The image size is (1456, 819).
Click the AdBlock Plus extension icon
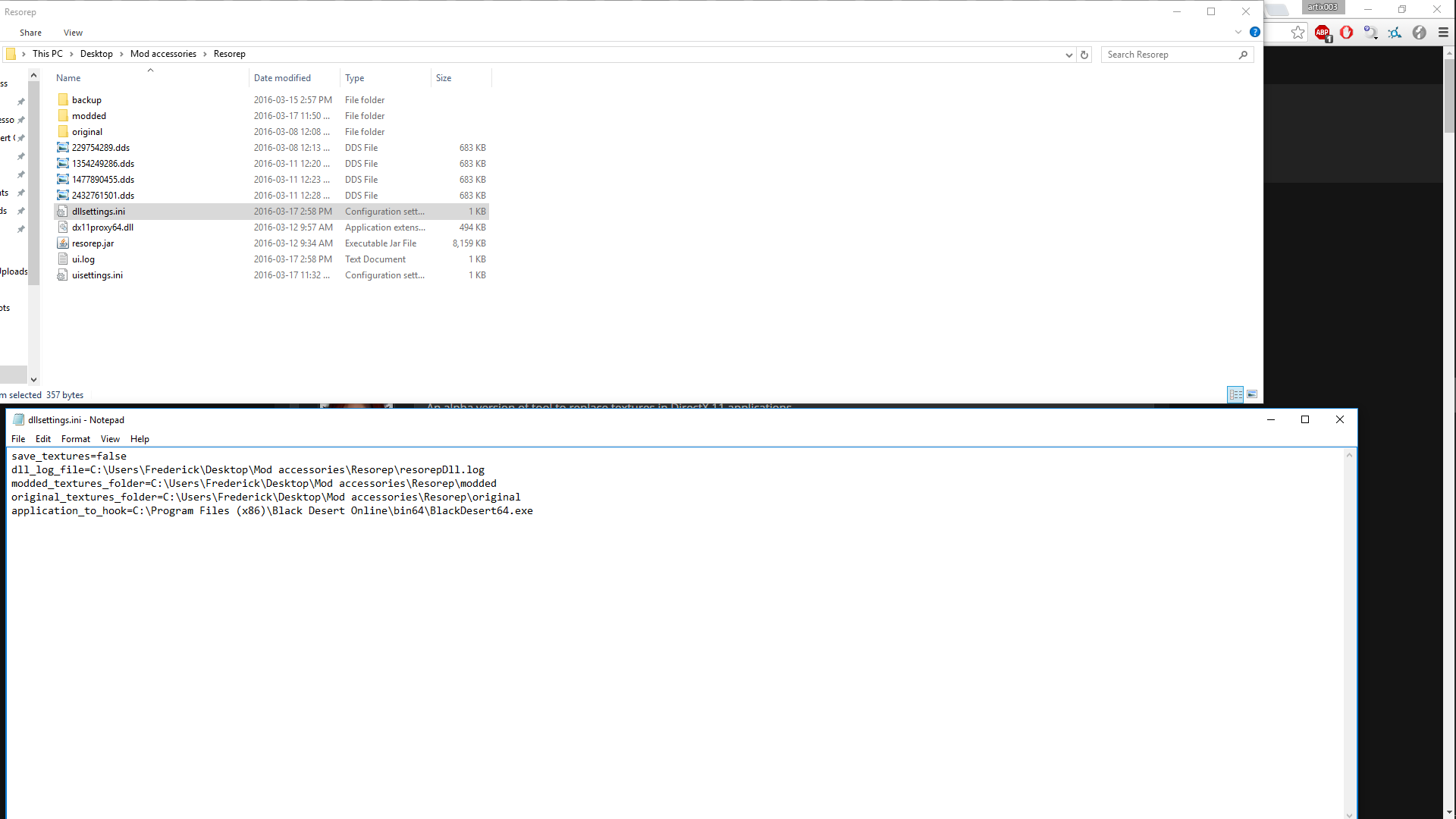[1323, 33]
